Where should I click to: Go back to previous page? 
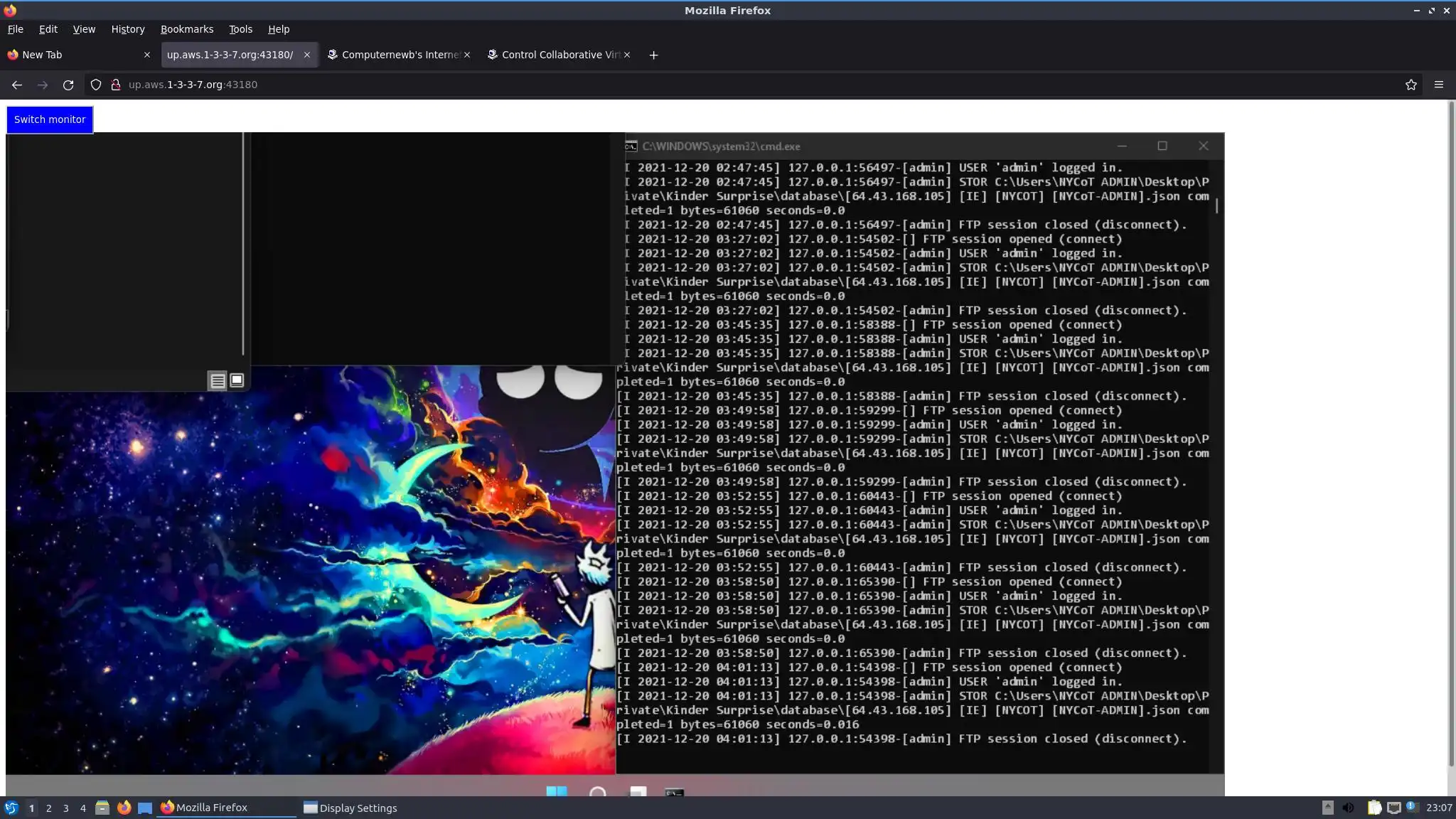17,85
